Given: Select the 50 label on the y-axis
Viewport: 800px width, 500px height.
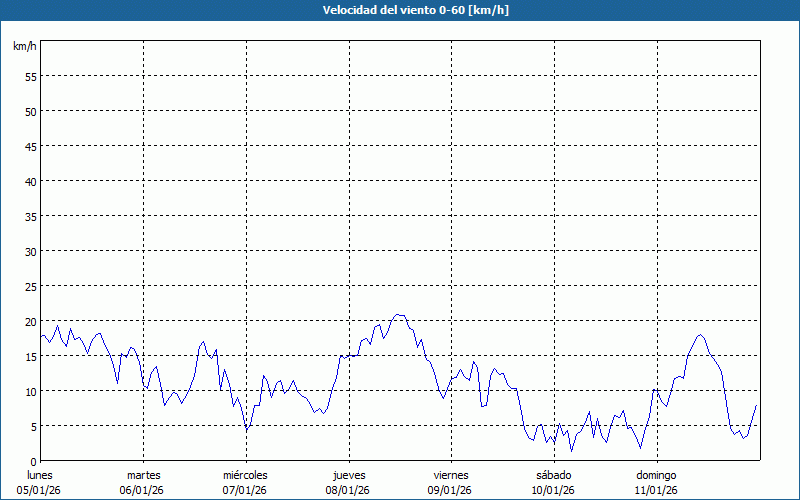Looking at the screenshot, I should tap(30, 111).
